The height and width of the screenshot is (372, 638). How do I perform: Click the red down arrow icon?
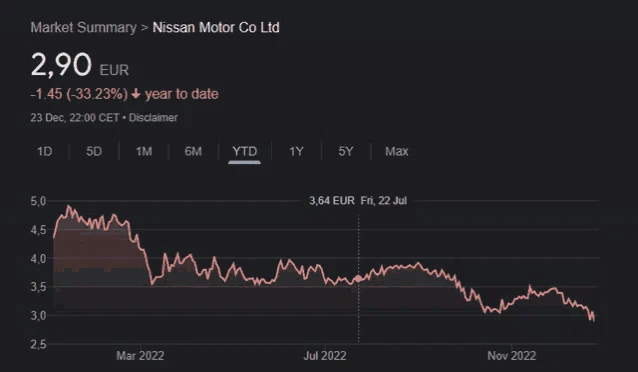(136, 94)
